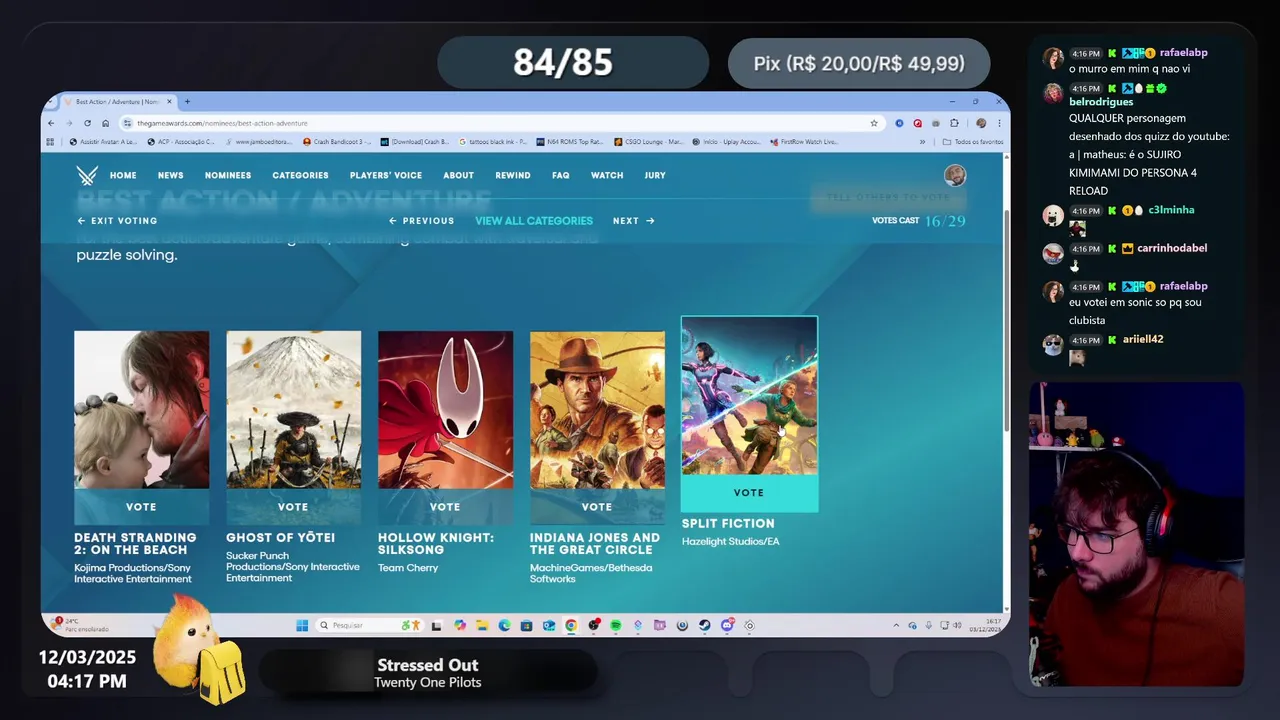The width and height of the screenshot is (1280, 720).
Task: Vote for Hollow Knight: Silksong
Action: pos(445,507)
